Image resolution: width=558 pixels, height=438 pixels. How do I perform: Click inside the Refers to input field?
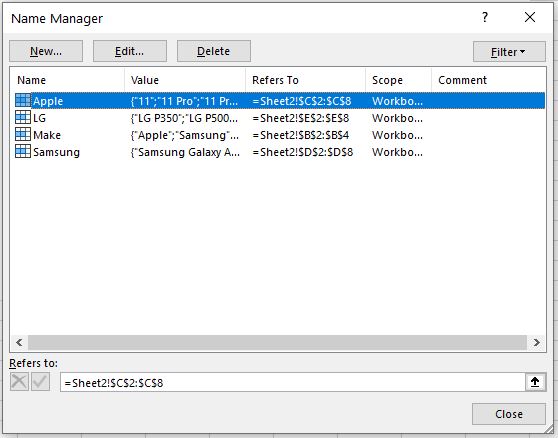[293, 382]
